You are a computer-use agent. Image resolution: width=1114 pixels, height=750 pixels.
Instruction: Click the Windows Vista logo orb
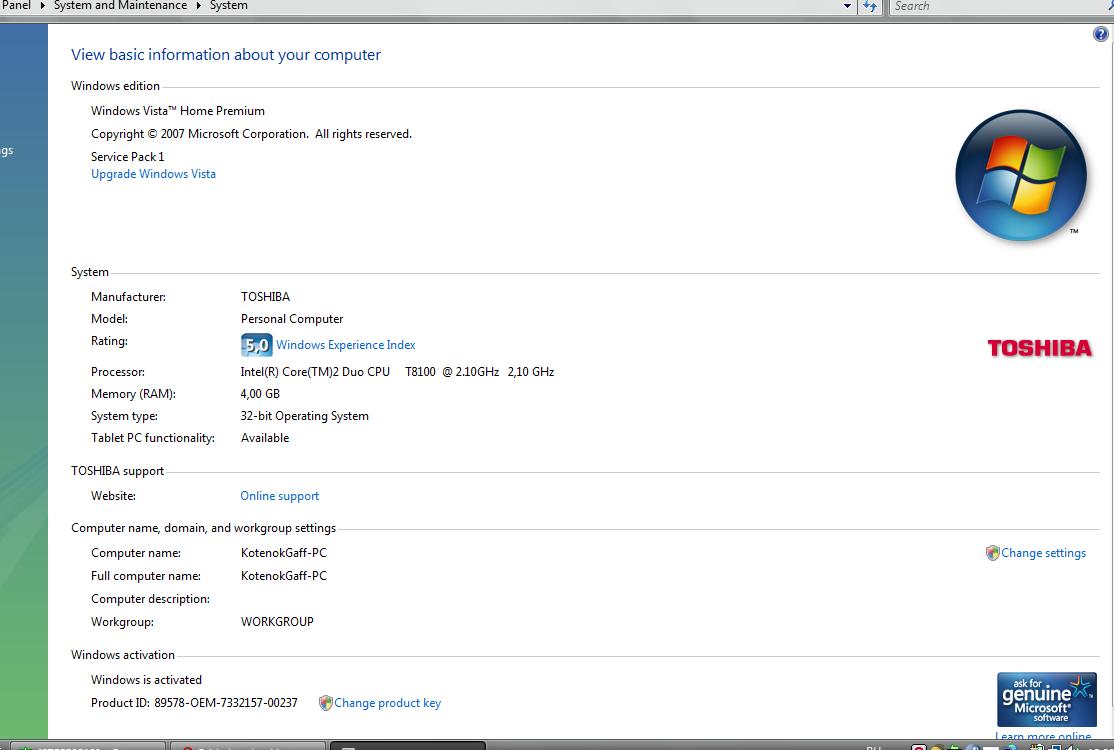1020,175
